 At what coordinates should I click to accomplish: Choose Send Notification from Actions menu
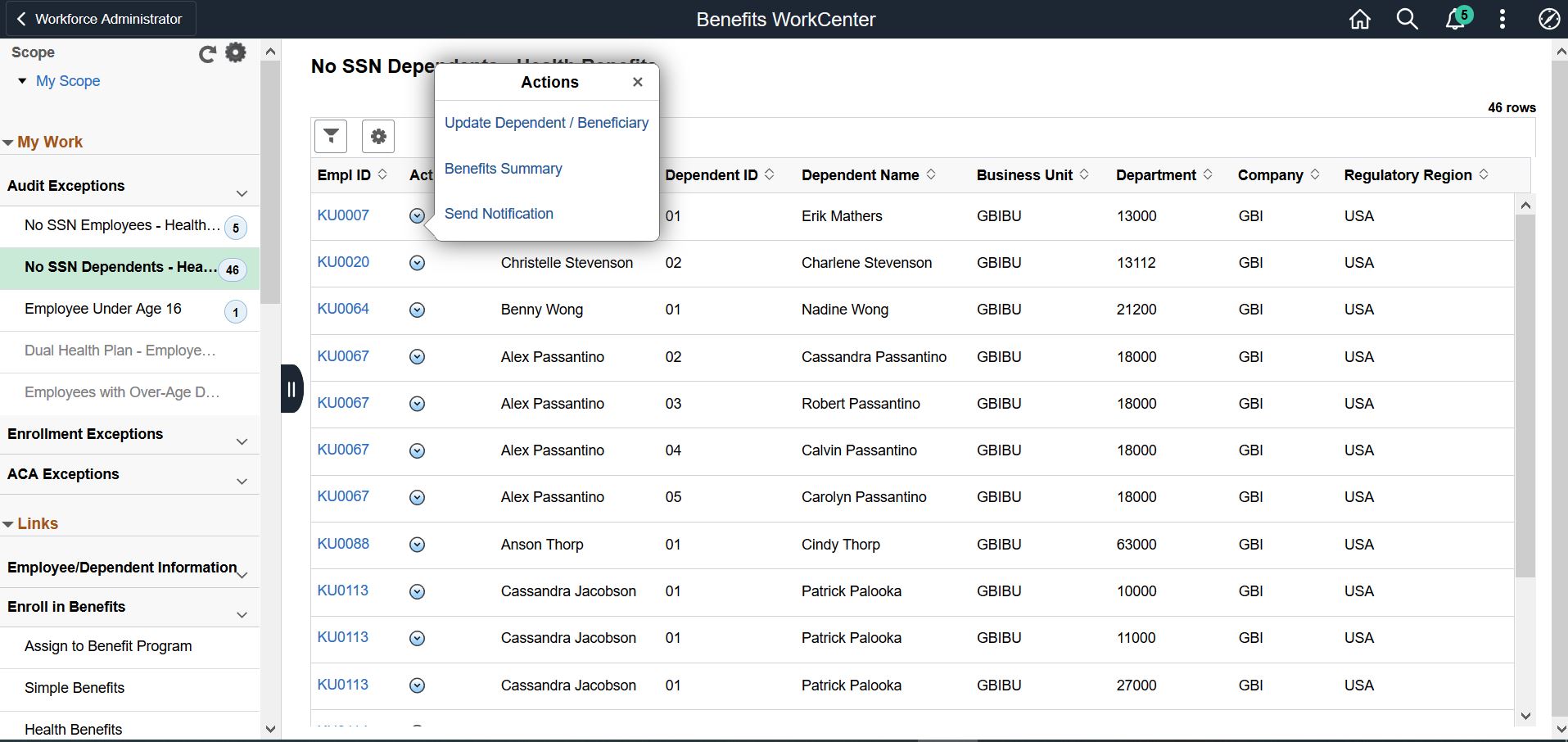(x=499, y=214)
